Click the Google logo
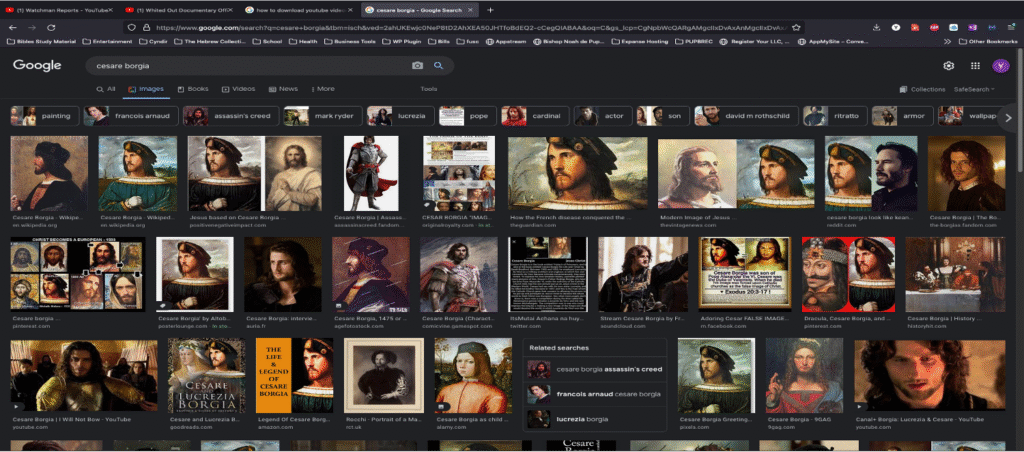The width and height of the screenshot is (1024, 452). tap(37, 66)
